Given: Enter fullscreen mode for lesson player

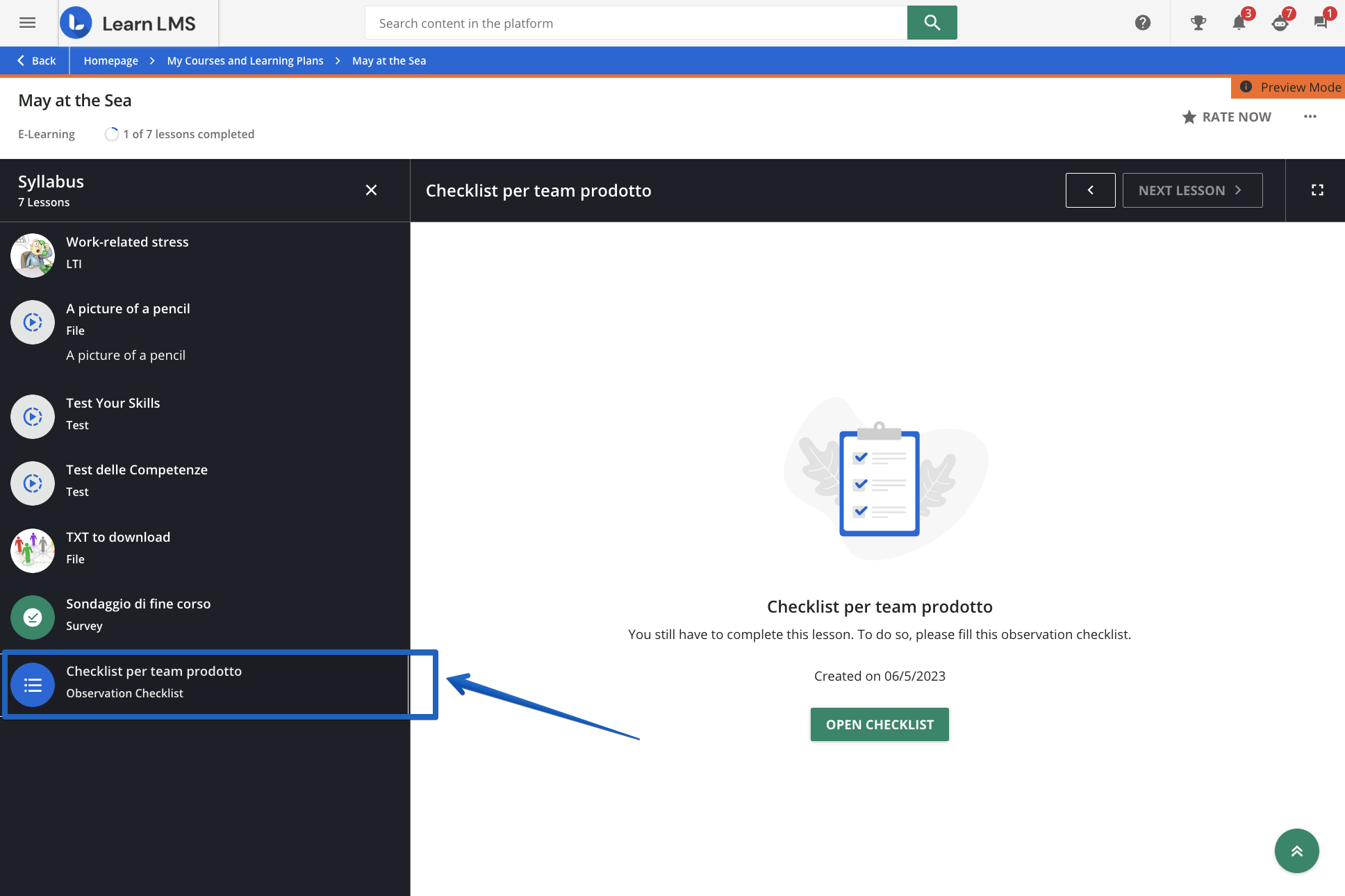Looking at the screenshot, I should pos(1317,190).
